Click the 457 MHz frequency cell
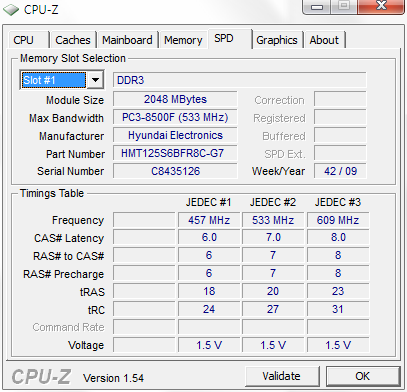The height and width of the screenshot is (392, 407). (x=209, y=220)
